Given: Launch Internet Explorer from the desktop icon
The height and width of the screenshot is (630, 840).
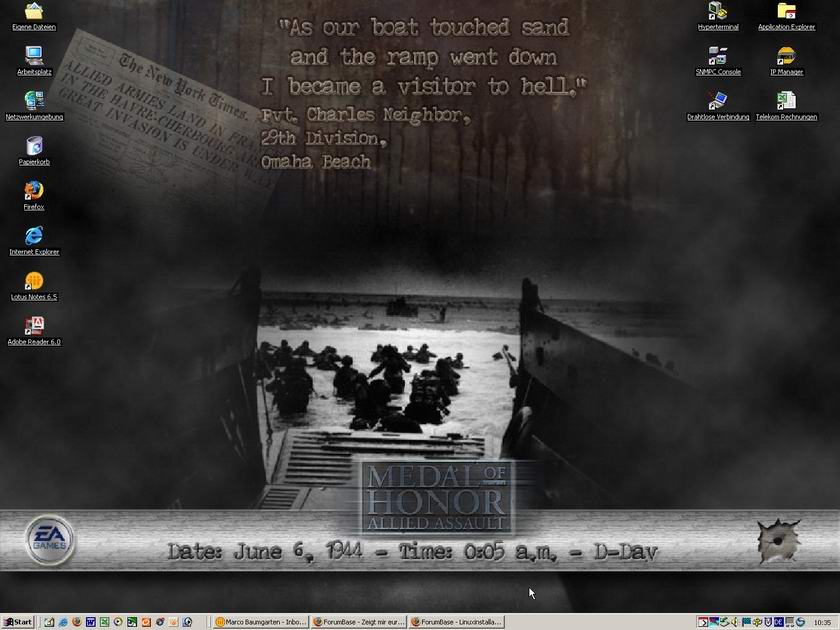Looking at the screenshot, I should pyautogui.click(x=34, y=241).
